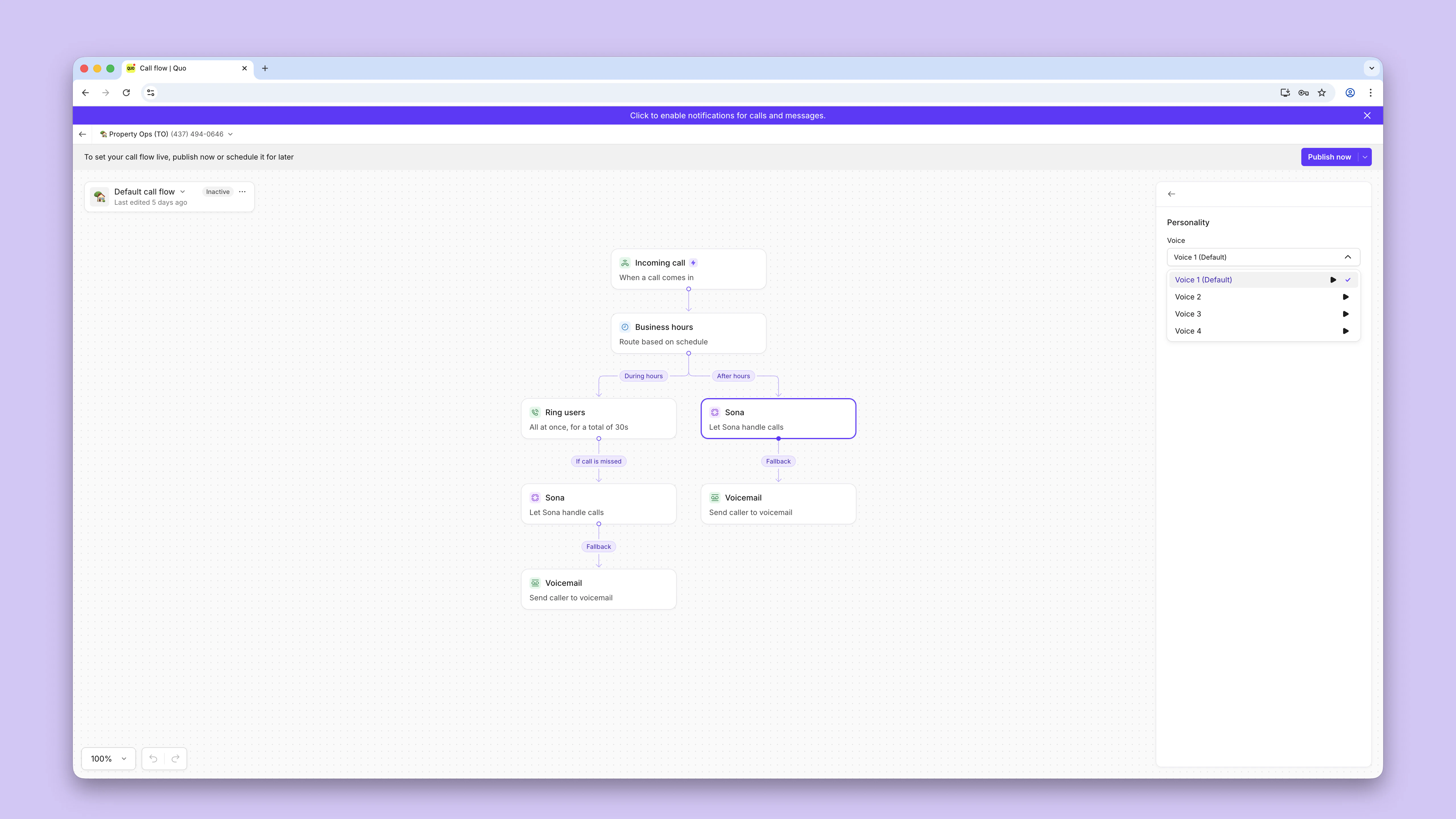Dismiss the notifications banner with X
Viewport: 1456px width, 819px height.
coord(1367,115)
